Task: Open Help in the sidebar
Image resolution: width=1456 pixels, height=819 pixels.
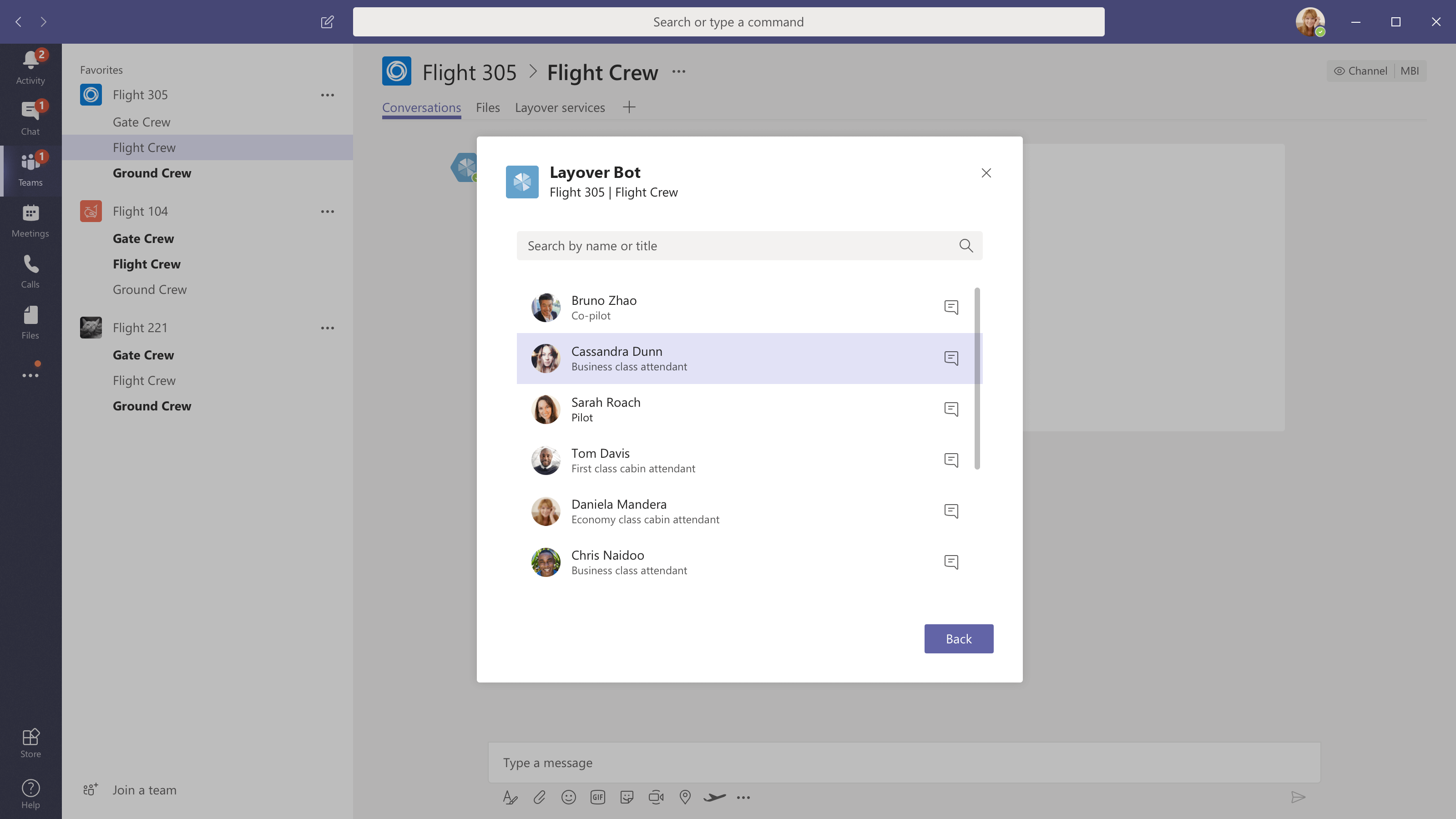Action: [x=30, y=794]
